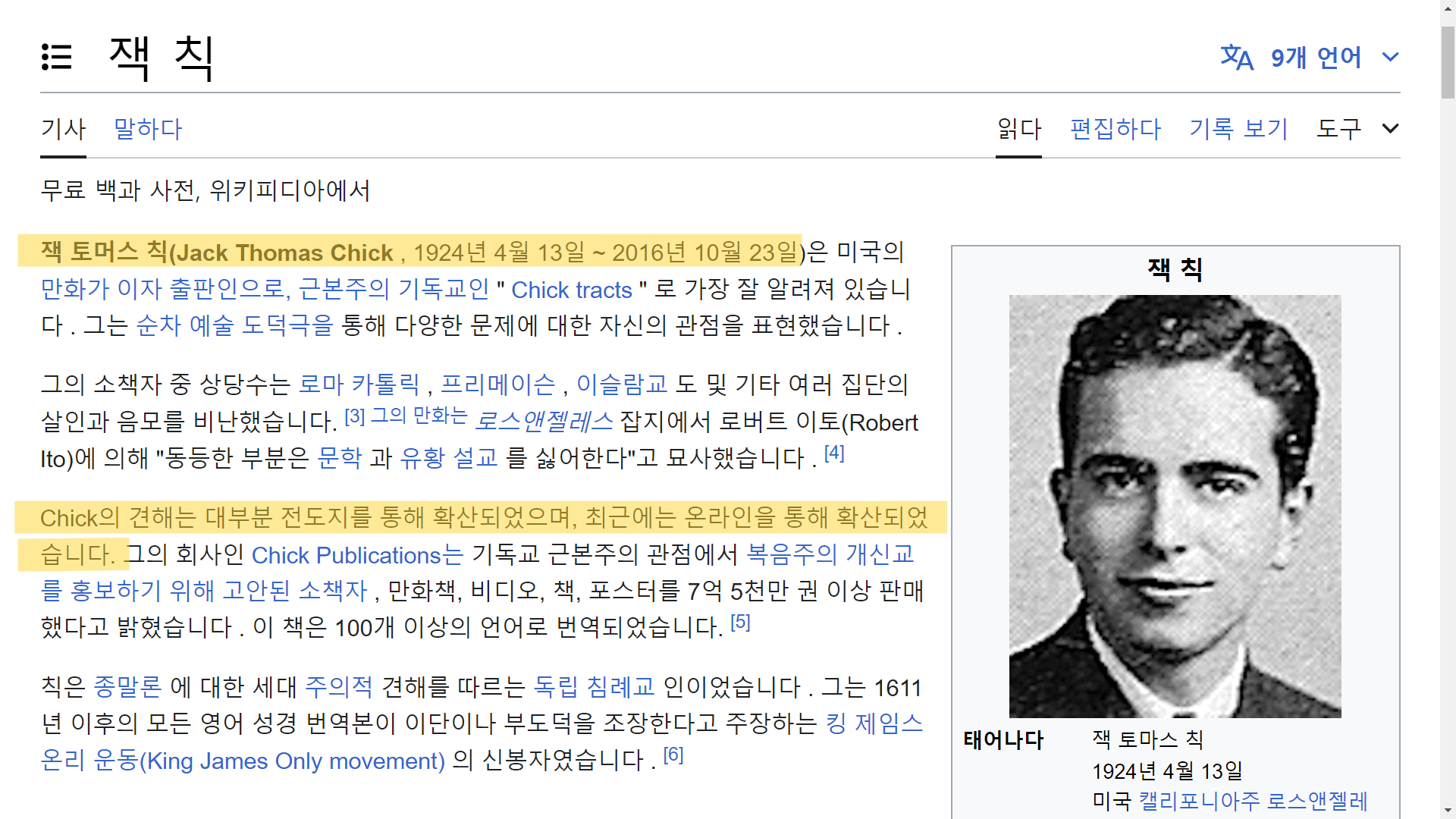This screenshot has height=819, width=1456.
Task: Open the 순차 예술 link
Action: coord(185,325)
